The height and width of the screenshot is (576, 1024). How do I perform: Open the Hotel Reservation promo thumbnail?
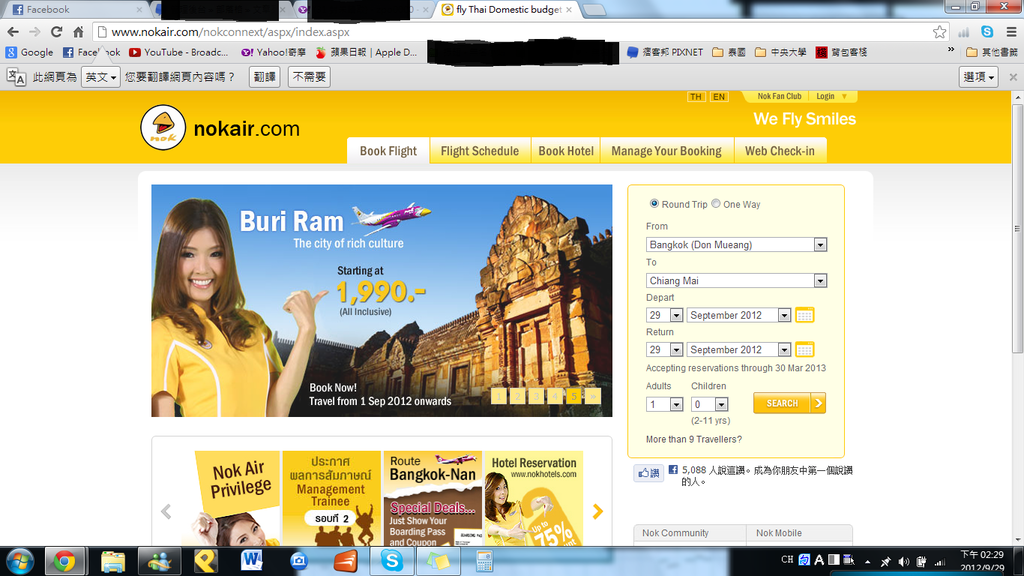tap(534, 498)
